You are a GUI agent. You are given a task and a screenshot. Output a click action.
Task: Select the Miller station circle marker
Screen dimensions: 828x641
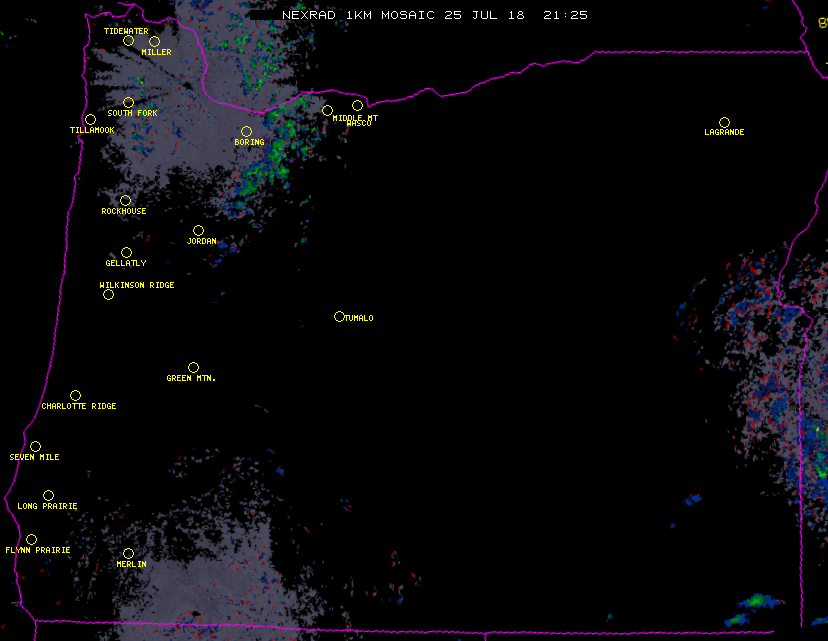click(x=154, y=41)
